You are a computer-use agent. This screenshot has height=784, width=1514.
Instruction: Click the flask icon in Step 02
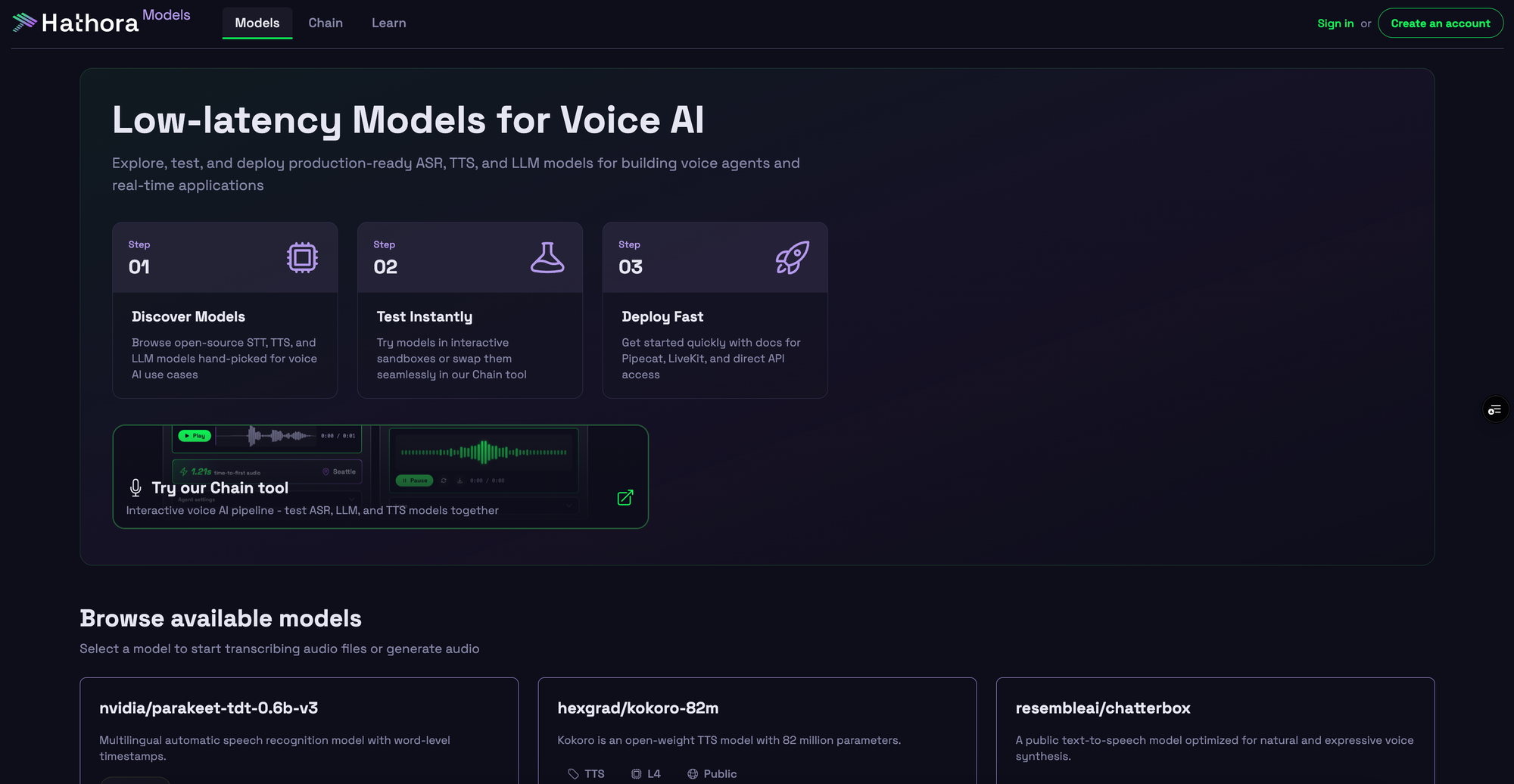pyautogui.click(x=547, y=258)
